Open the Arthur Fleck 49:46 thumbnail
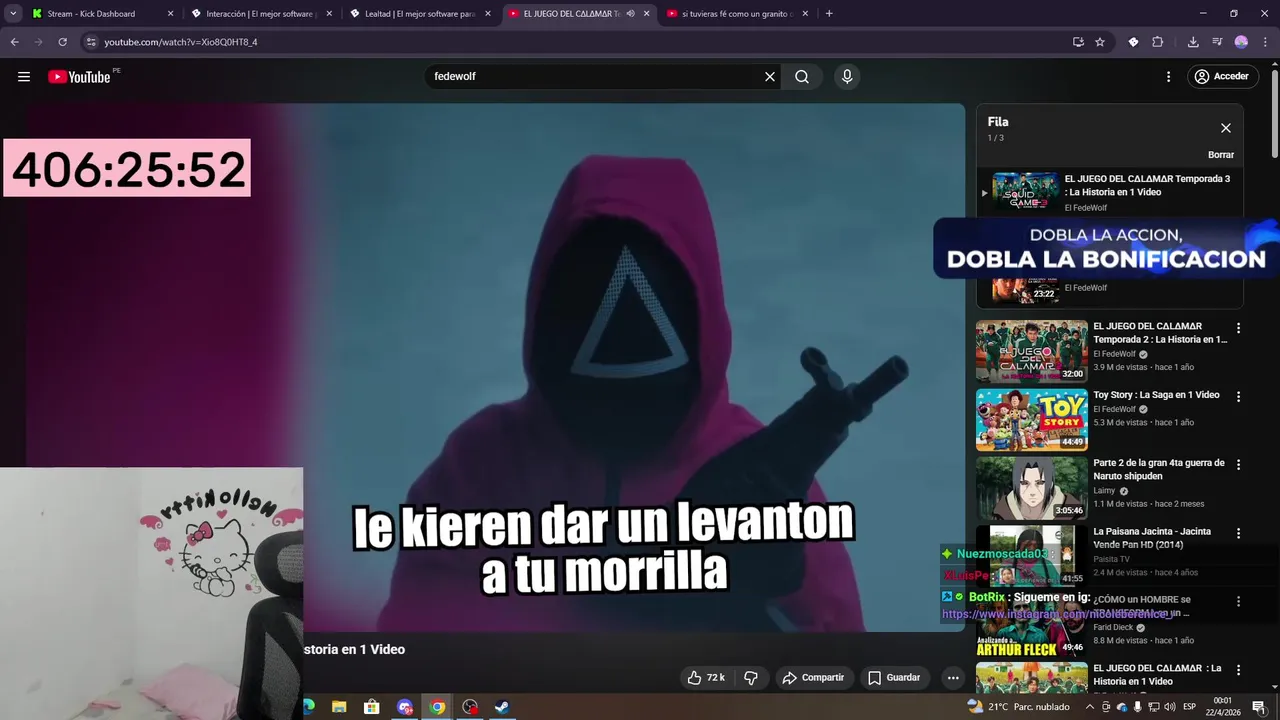Screen dimensions: 1280x720 [x=1031, y=625]
